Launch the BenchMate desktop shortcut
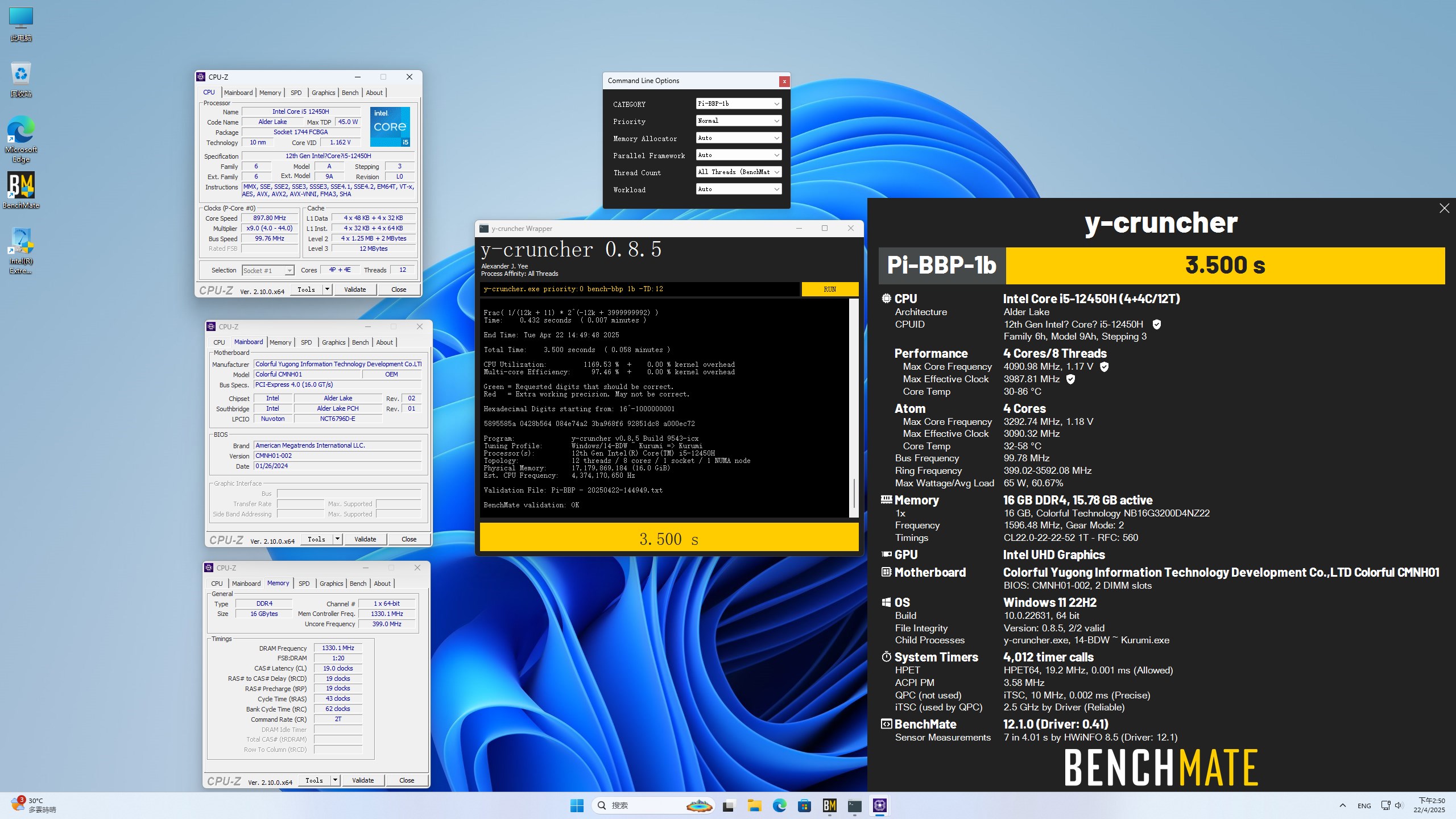Image resolution: width=1456 pixels, height=819 pixels. tap(21, 191)
